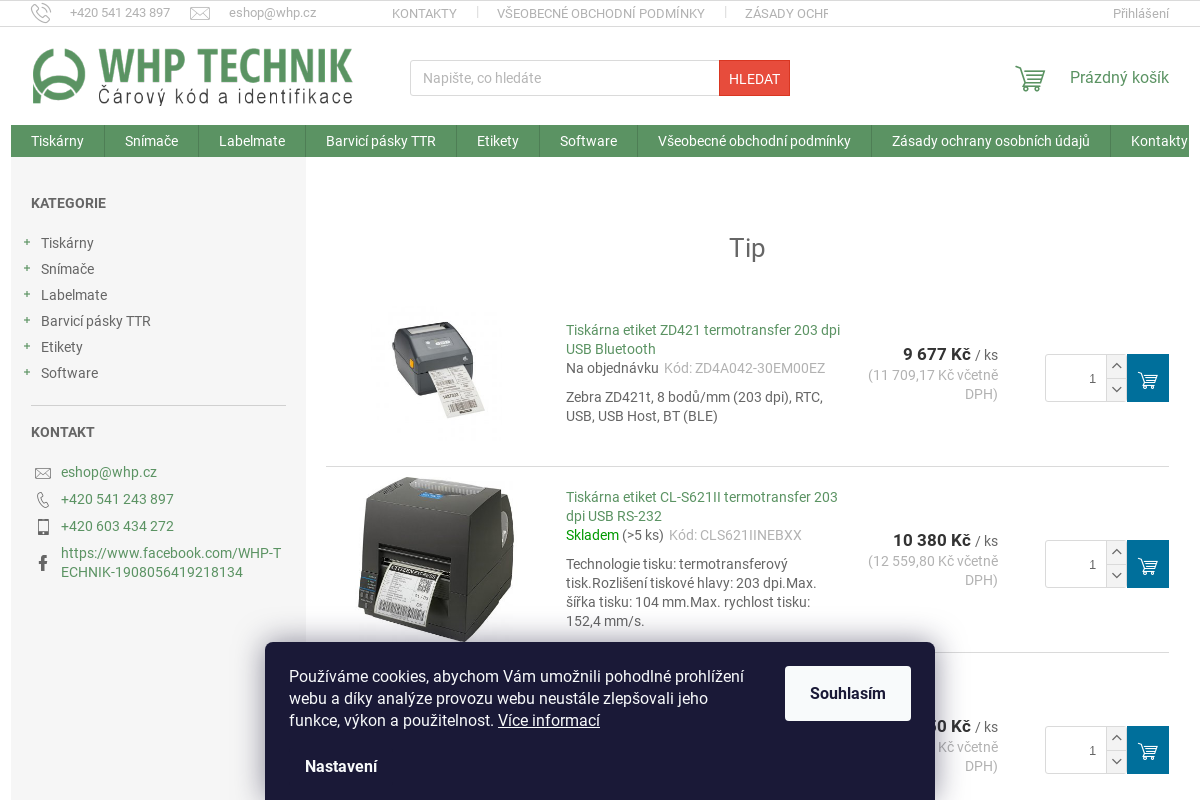Accept cookies with the Souhlasím button

(x=848, y=693)
